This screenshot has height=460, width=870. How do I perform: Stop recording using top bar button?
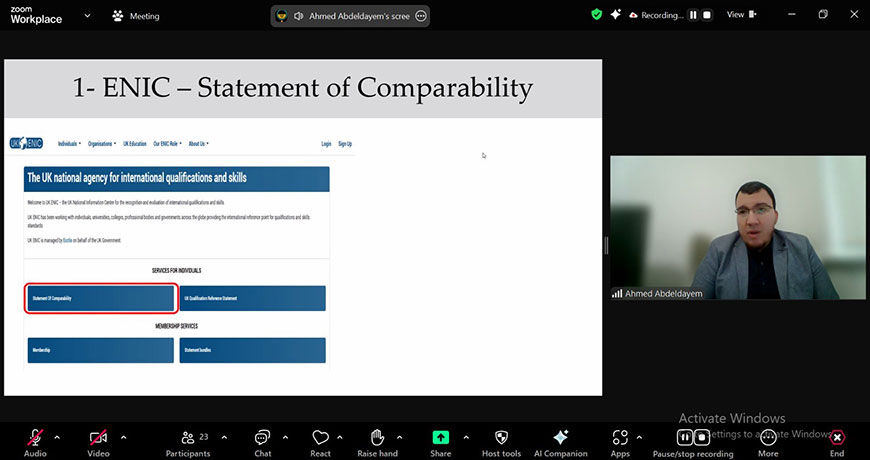click(x=707, y=16)
